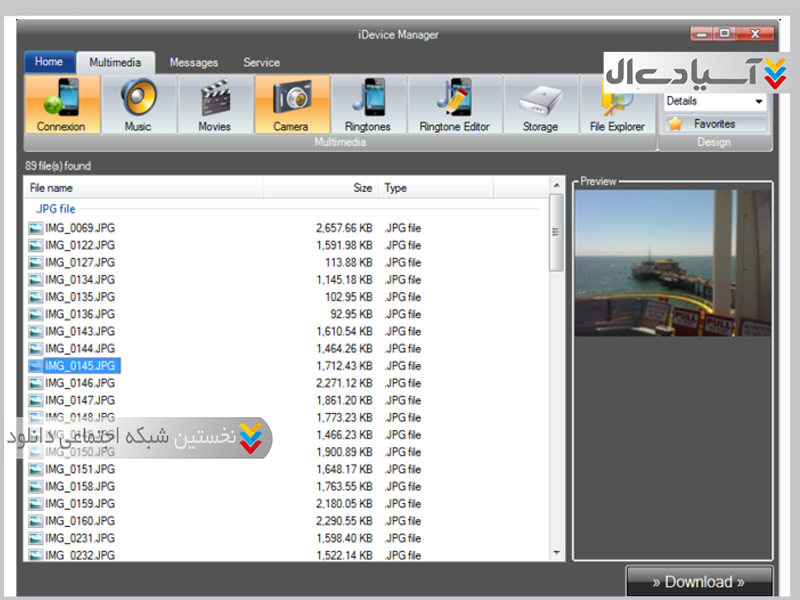The height and width of the screenshot is (600, 800).
Task: Launch the Ringtone Editor
Action: [x=454, y=105]
